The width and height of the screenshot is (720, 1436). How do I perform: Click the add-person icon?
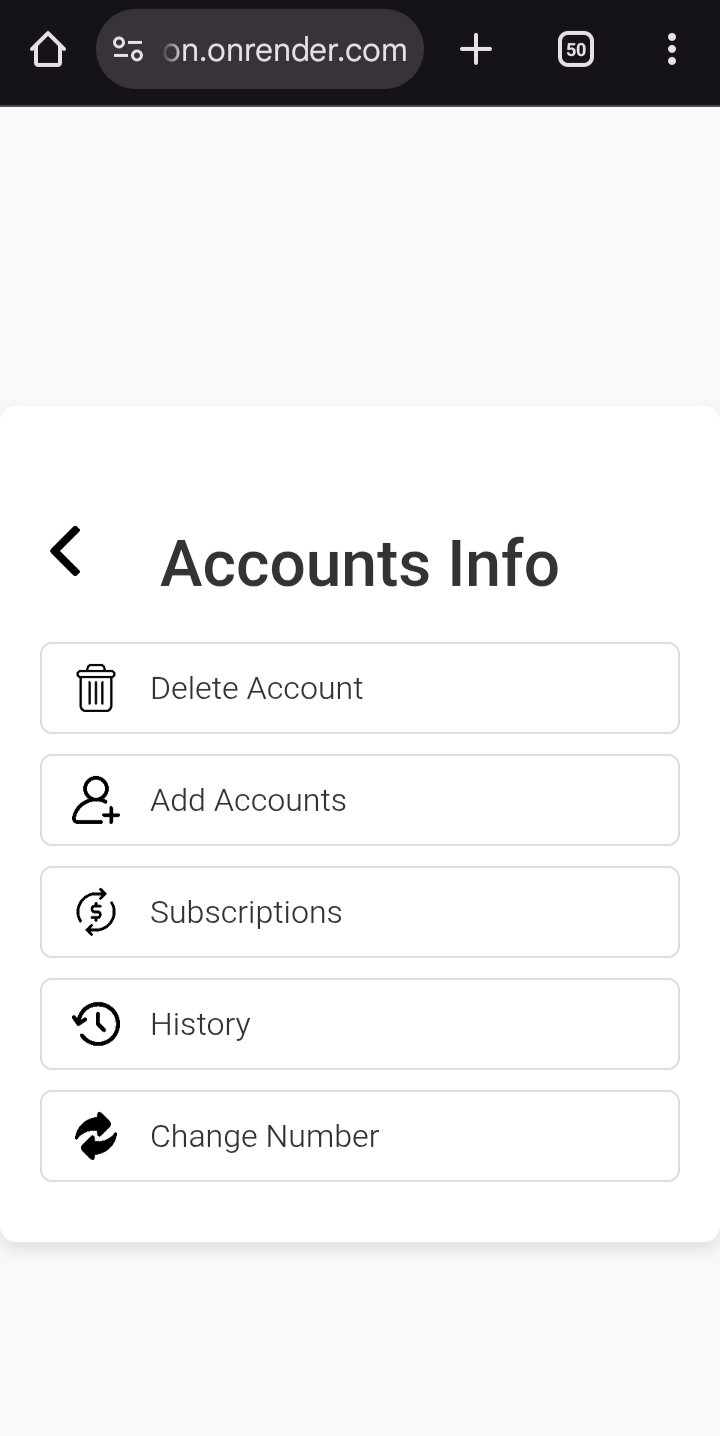(x=96, y=800)
